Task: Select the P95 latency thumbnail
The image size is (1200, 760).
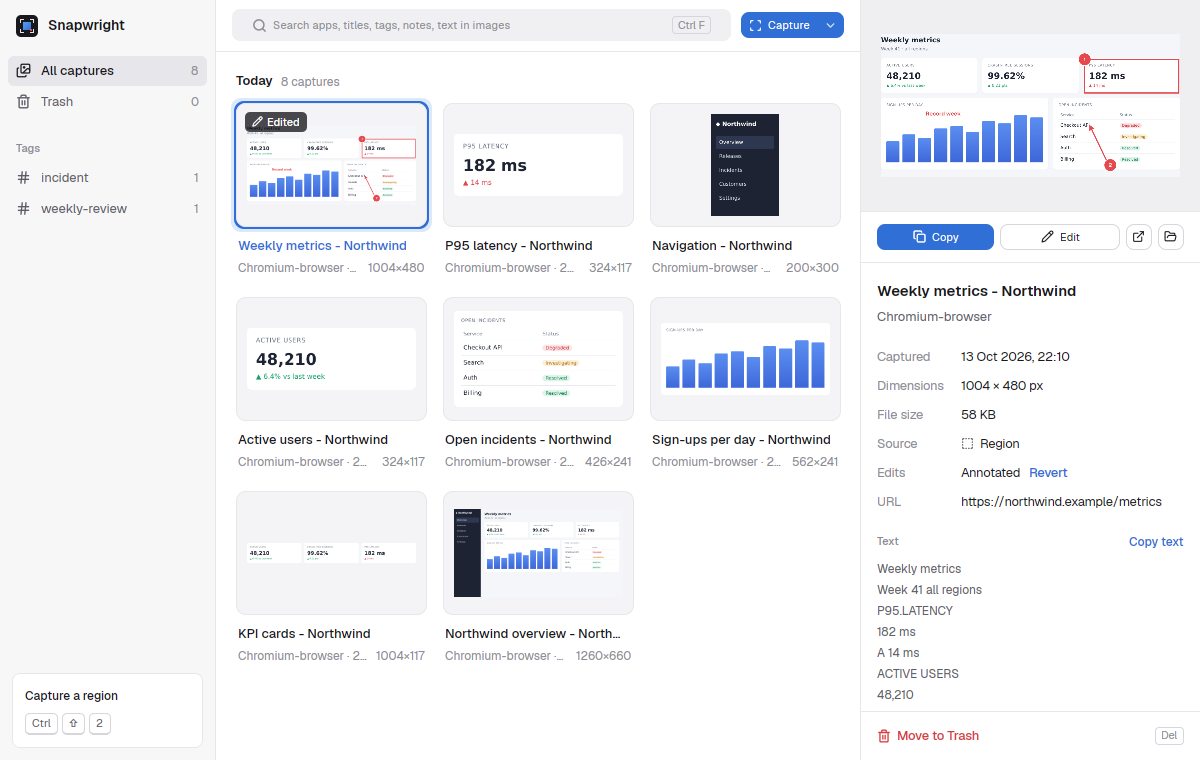Action: click(538, 165)
